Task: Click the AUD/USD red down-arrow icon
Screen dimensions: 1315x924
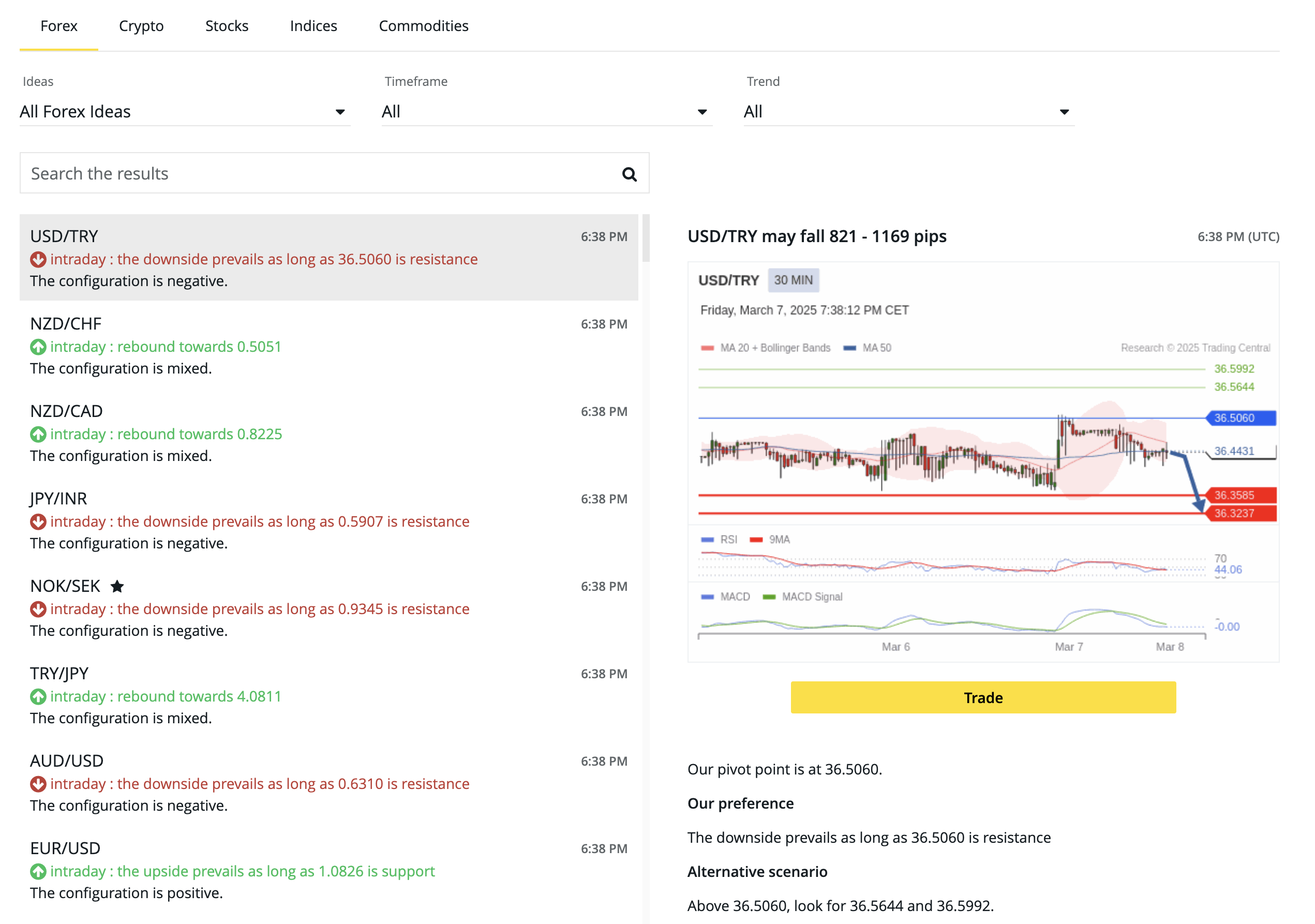Action: click(x=38, y=784)
